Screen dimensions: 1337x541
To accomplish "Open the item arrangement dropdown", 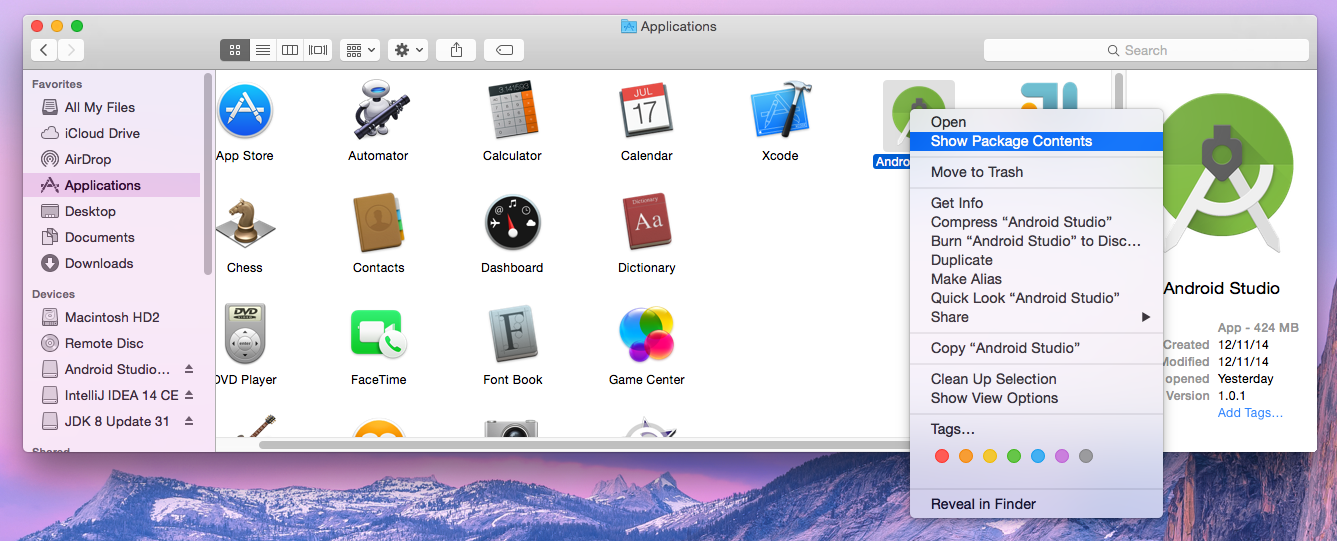I will 359,49.
